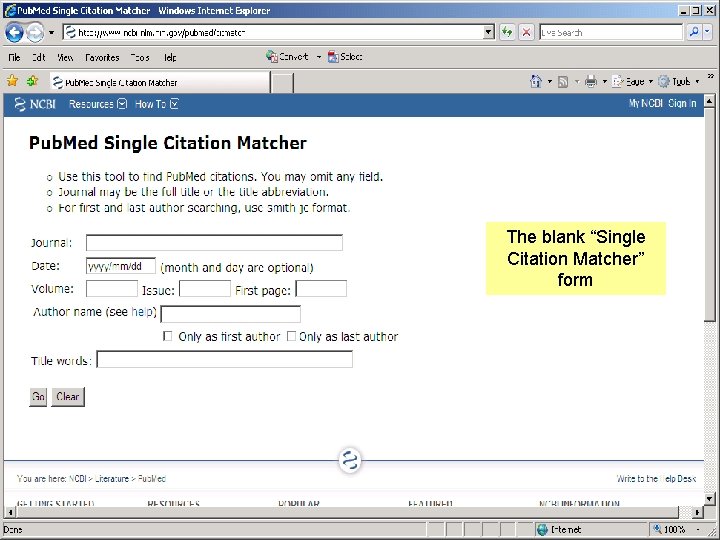Click the help link beside Author name
720x540 pixels.
click(142, 312)
